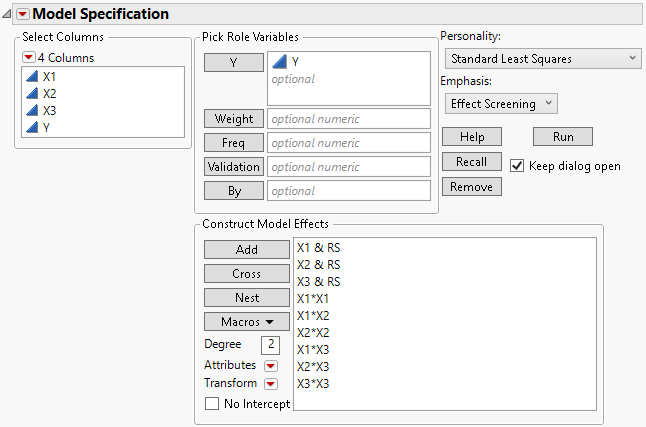Click the By role button
The height and width of the screenshot is (427, 646).
coord(234,191)
